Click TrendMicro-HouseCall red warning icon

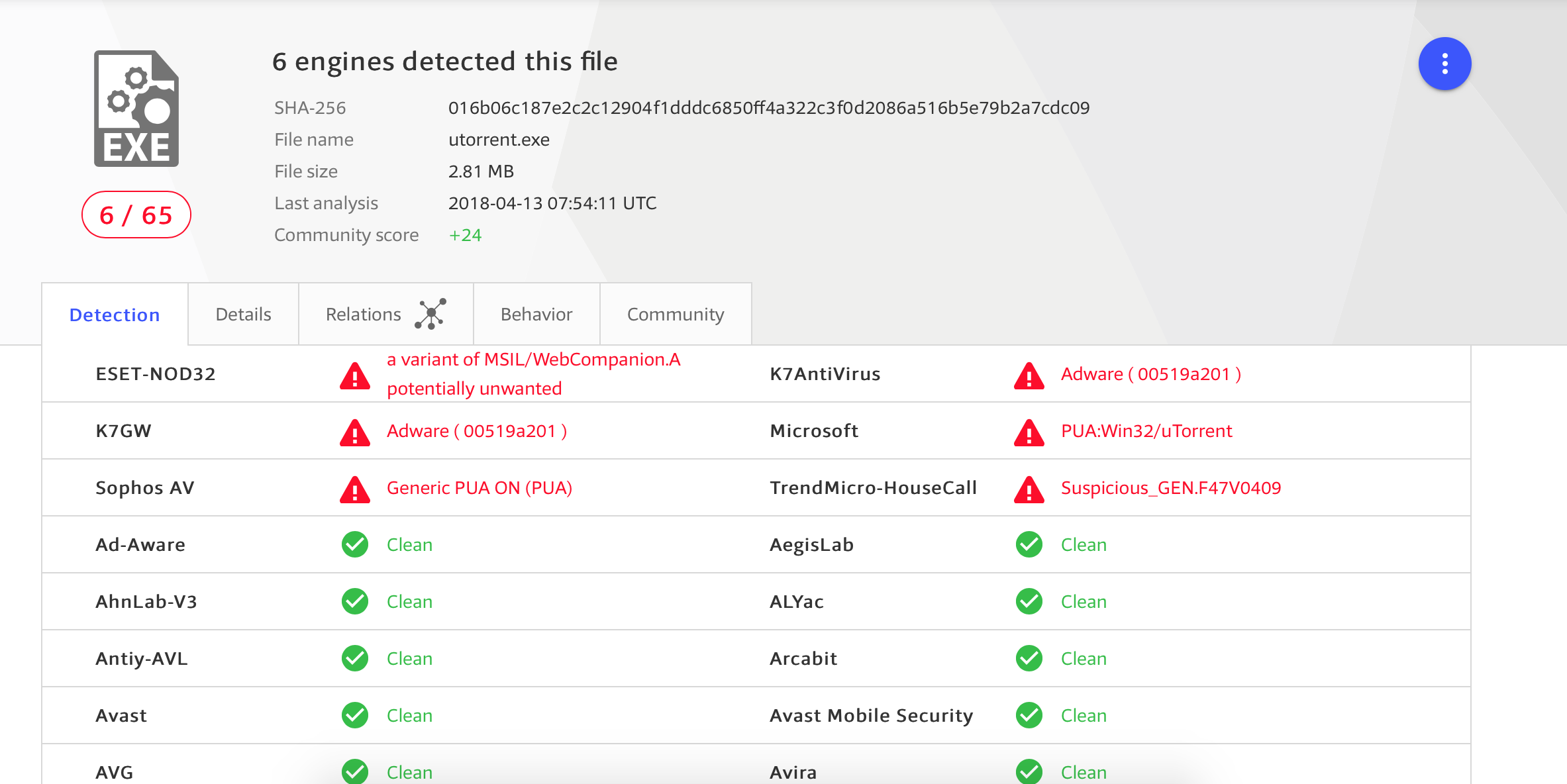click(x=1029, y=489)
